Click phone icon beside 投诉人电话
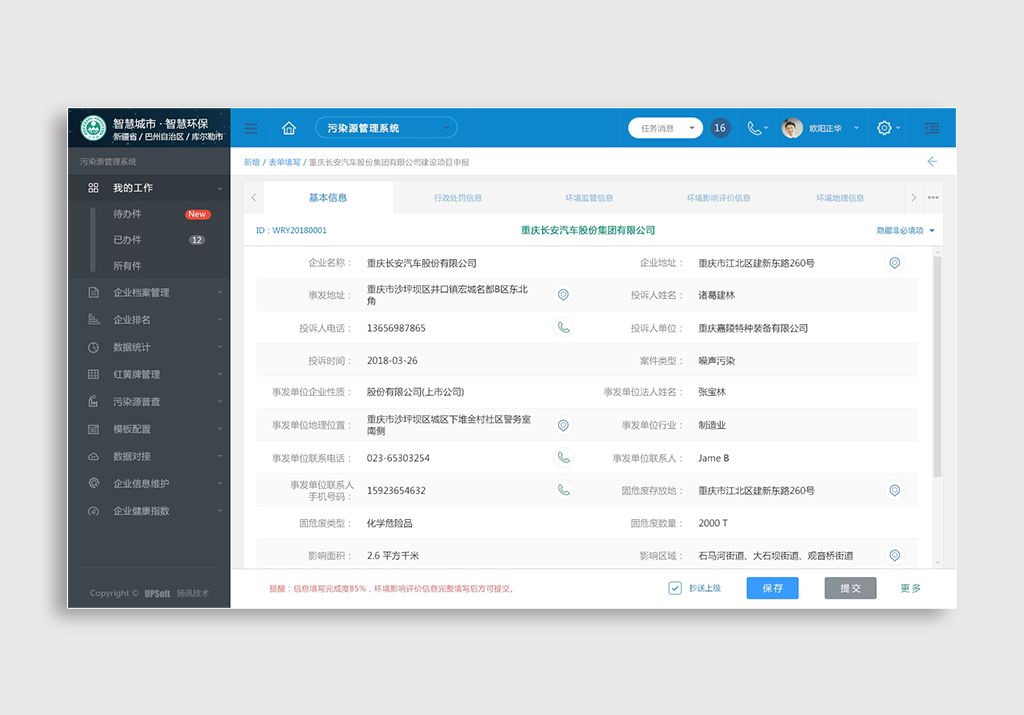 (x=563, y=328)
